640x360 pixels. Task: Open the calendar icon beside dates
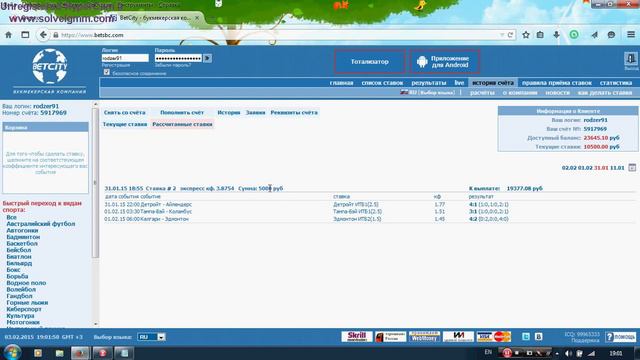coord(632,167)
